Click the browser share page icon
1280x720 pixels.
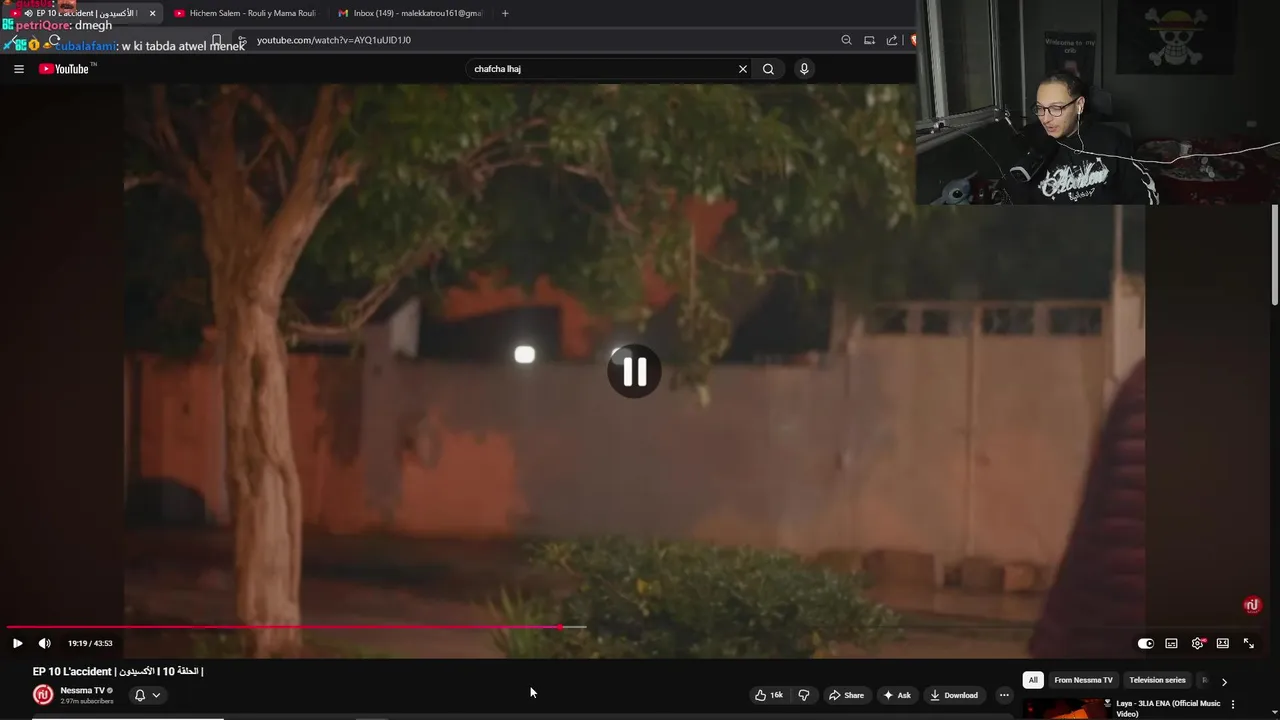point(891,40)
